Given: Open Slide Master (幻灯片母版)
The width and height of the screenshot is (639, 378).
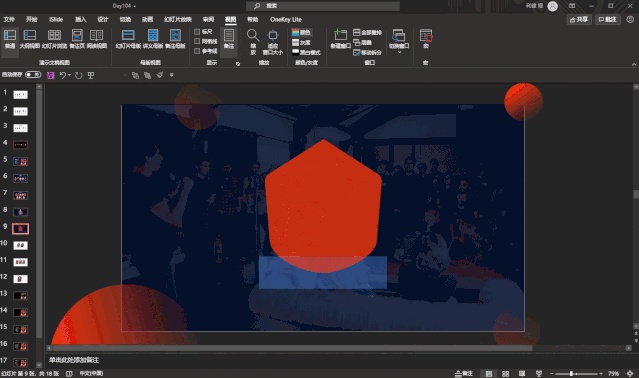Looking at the screenshot, I should (x=128, y=39).
